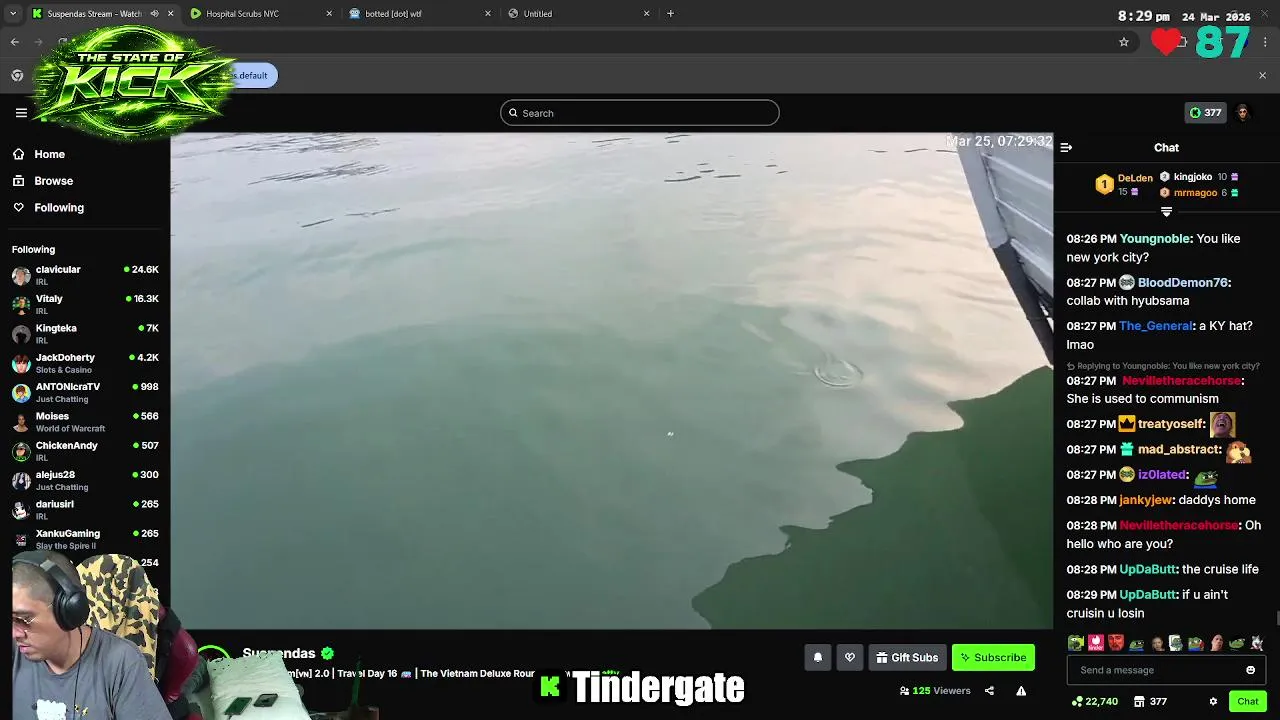Report stream using warning triangle icon
This screenshot has width=1280, height=720.
click(1021, 691)
